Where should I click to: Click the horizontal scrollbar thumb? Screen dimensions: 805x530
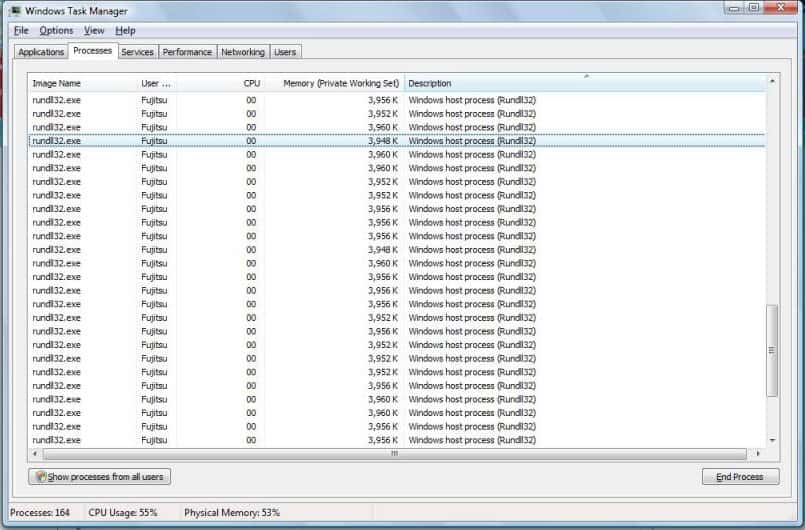click(x=394, y=453)
